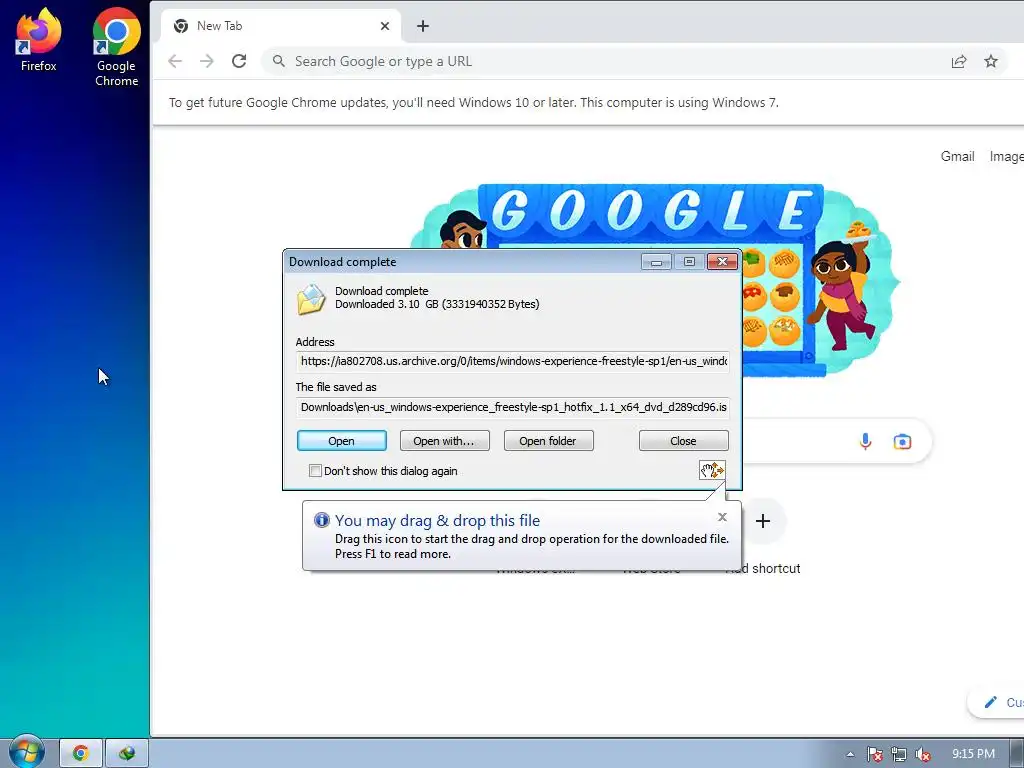Close the New Tab tab
The height and width of the screenshot is (768, 1024).
(x=385, y=26)
